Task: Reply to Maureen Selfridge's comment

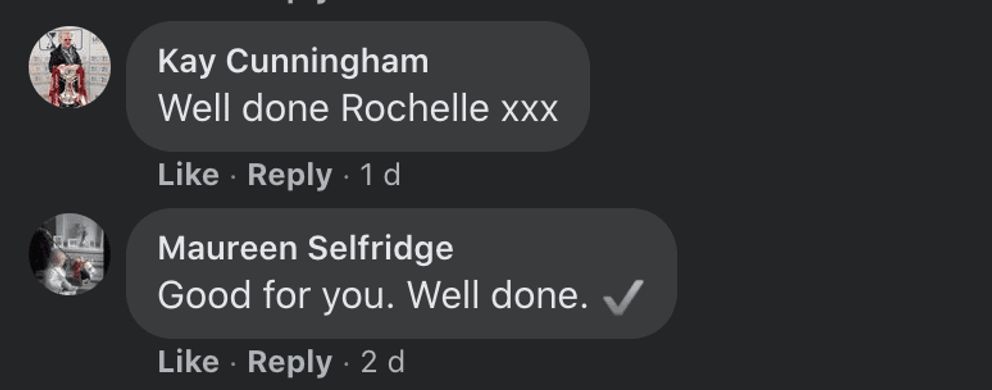Action: tap(290, 362)
